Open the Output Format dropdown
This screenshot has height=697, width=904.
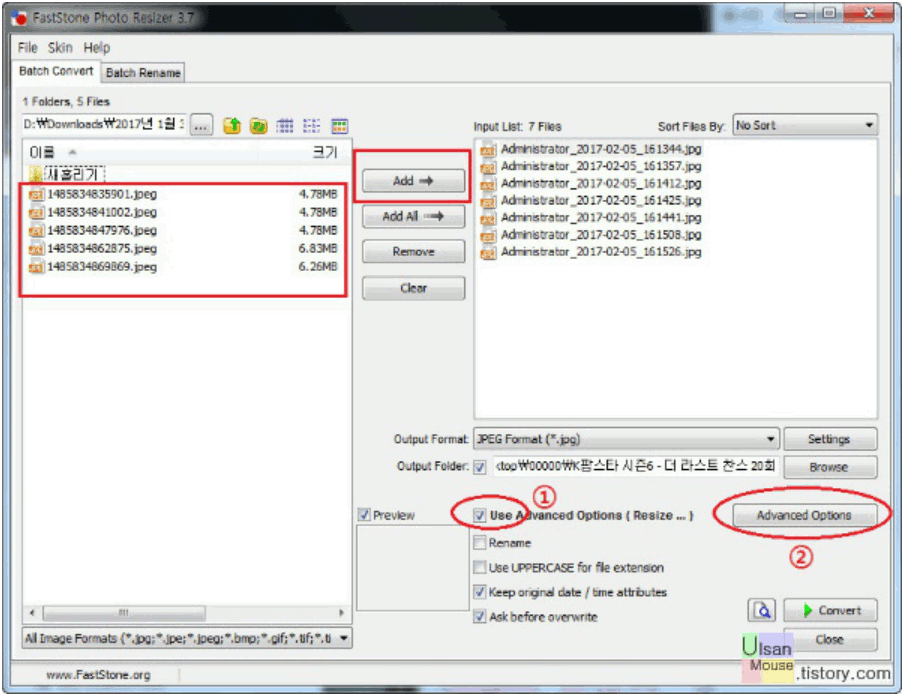point(625,439)
